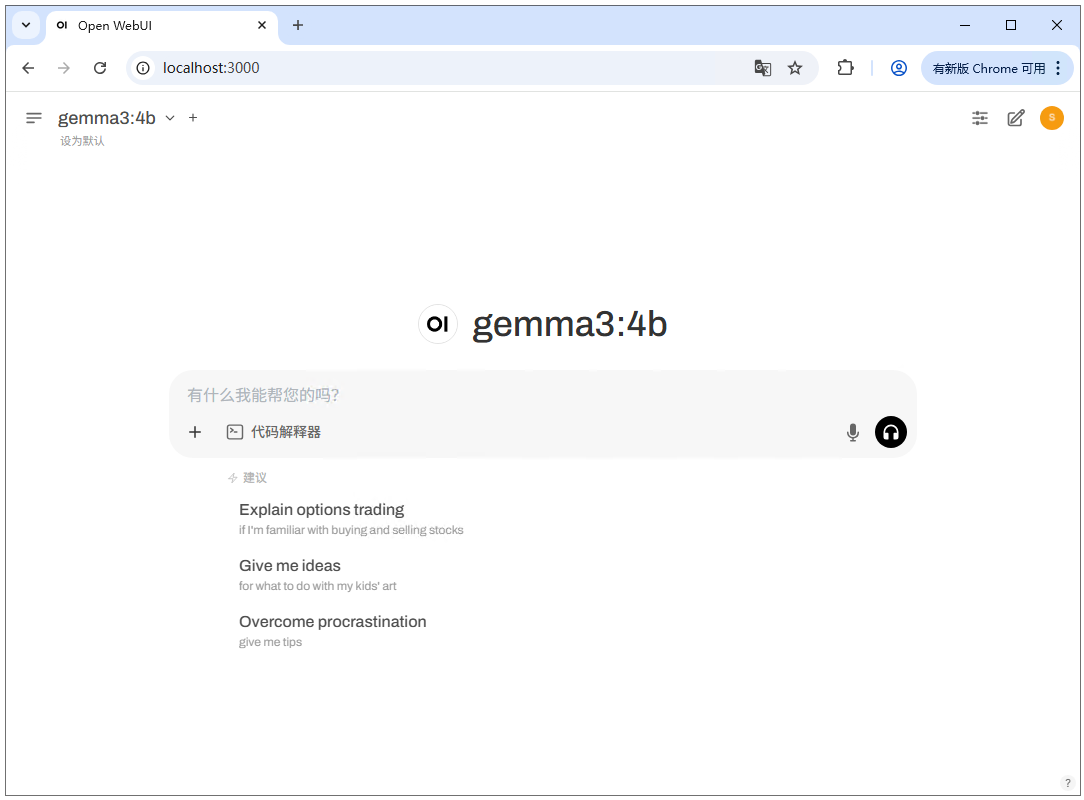Open the sidebar with the menu icon
Viewport: 1084px width, 800px height.
[x=33, y=117]
